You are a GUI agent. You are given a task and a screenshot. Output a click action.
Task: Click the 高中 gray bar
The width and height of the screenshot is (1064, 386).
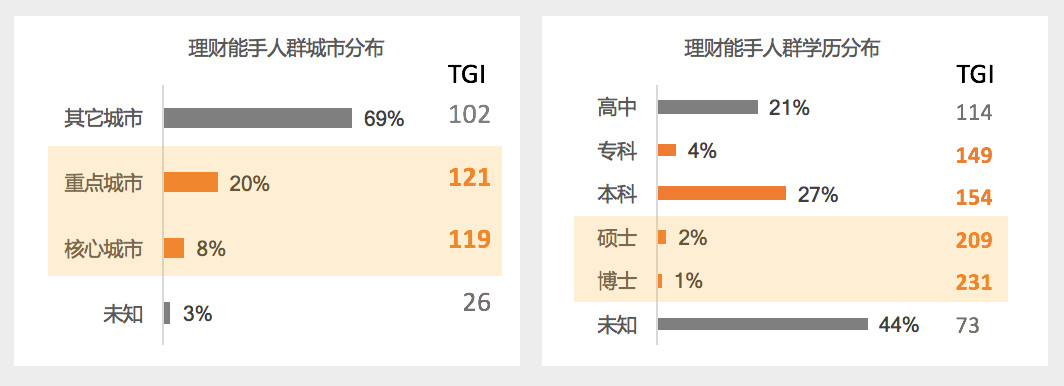coord(708,107)
